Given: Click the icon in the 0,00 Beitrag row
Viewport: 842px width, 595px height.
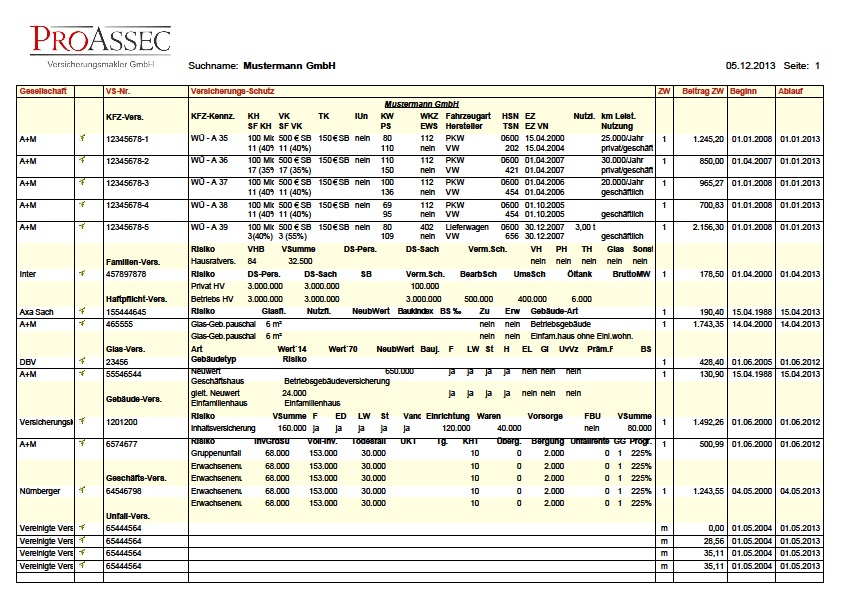Looking at the screenshot, I should [x=82, y=527].
